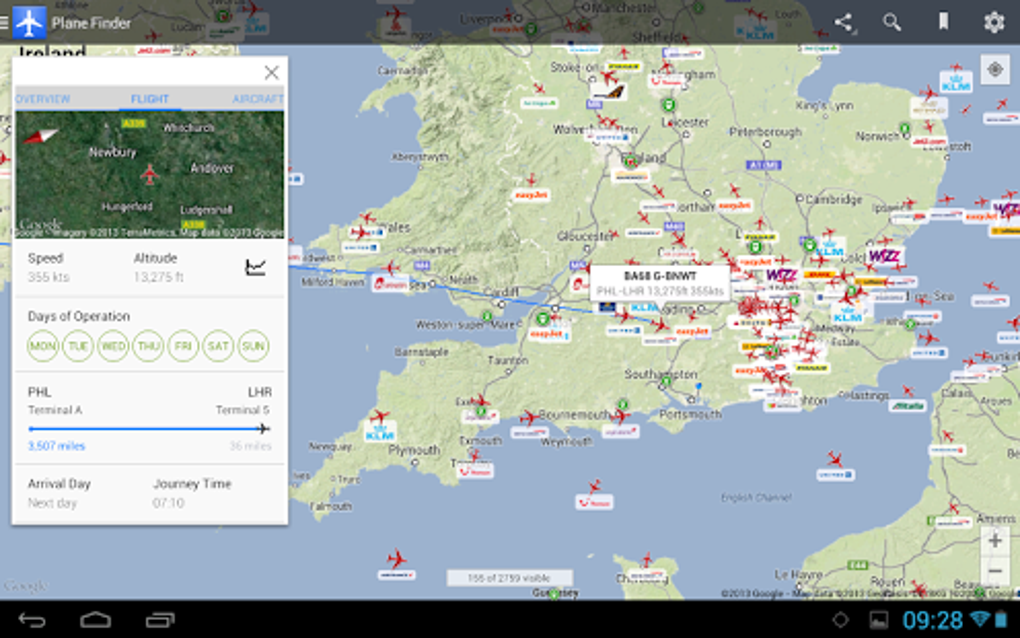1020x638 pixels.
Task: Select the KLM flight label near Plymouth
Action: (381, 432)
